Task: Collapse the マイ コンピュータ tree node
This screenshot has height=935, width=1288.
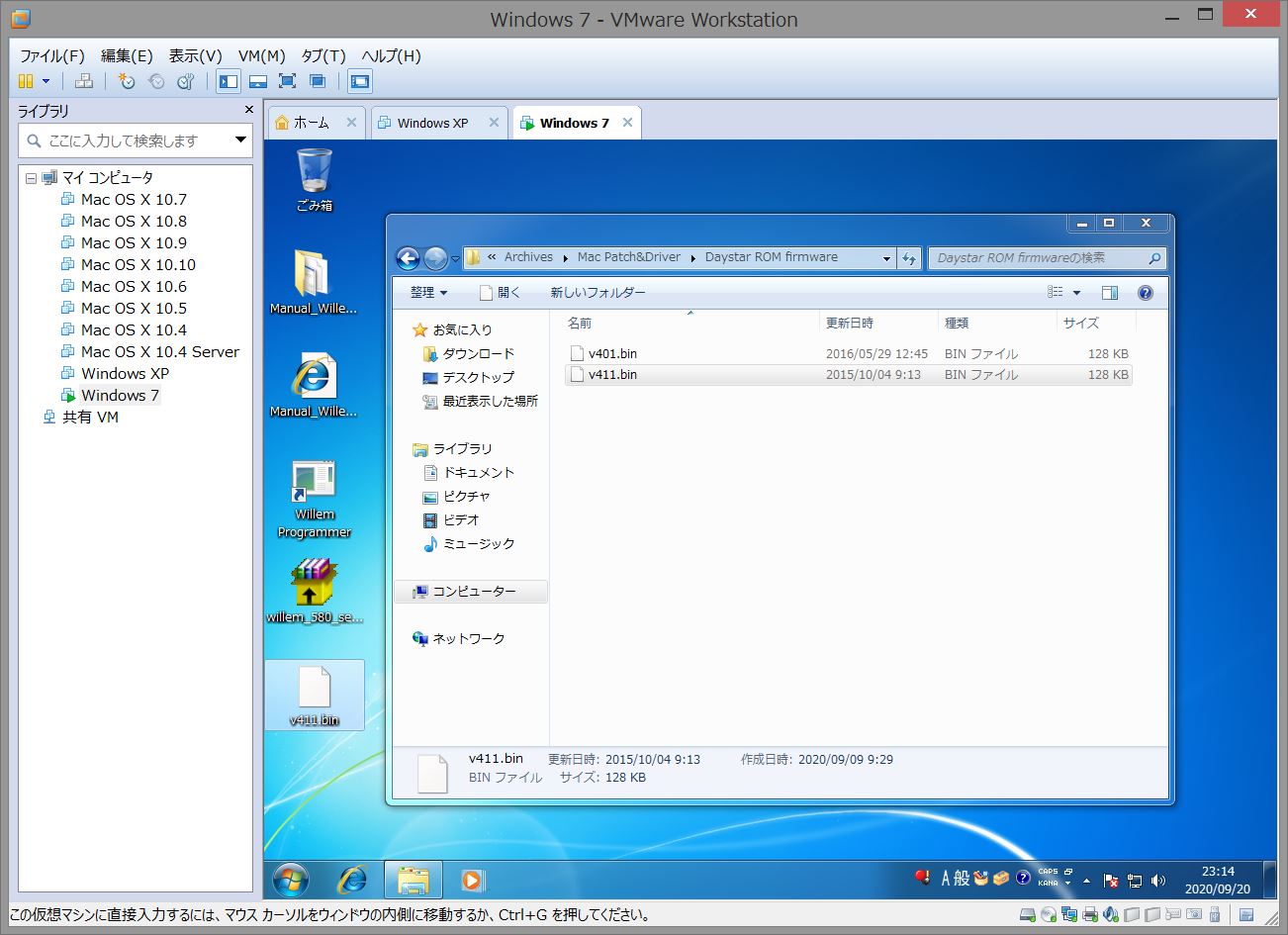Action: pos(32,178)
